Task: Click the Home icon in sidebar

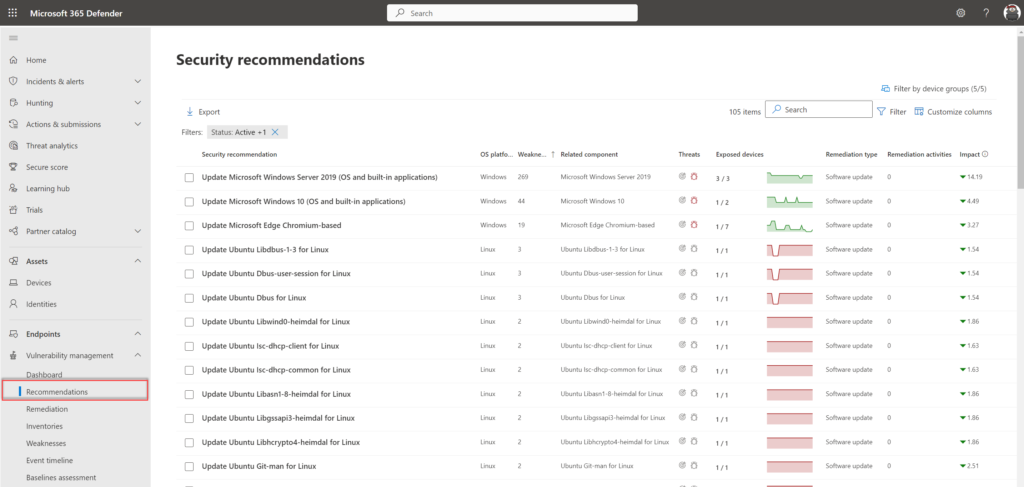Action: (x=13, y=60)
